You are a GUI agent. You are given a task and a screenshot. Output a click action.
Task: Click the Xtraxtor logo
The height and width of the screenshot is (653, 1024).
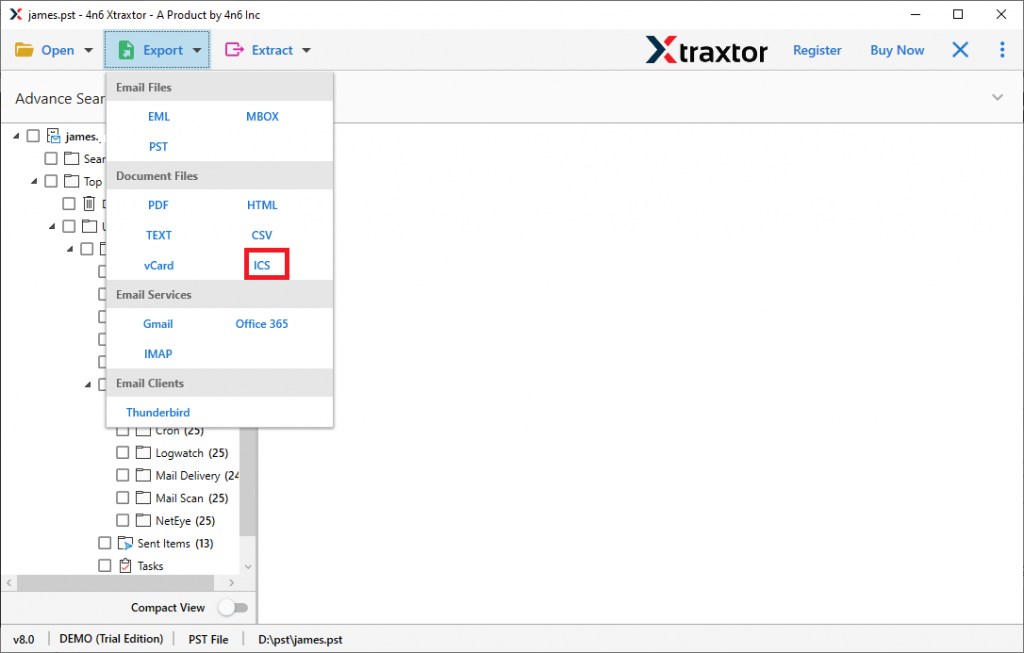point(707,50)
